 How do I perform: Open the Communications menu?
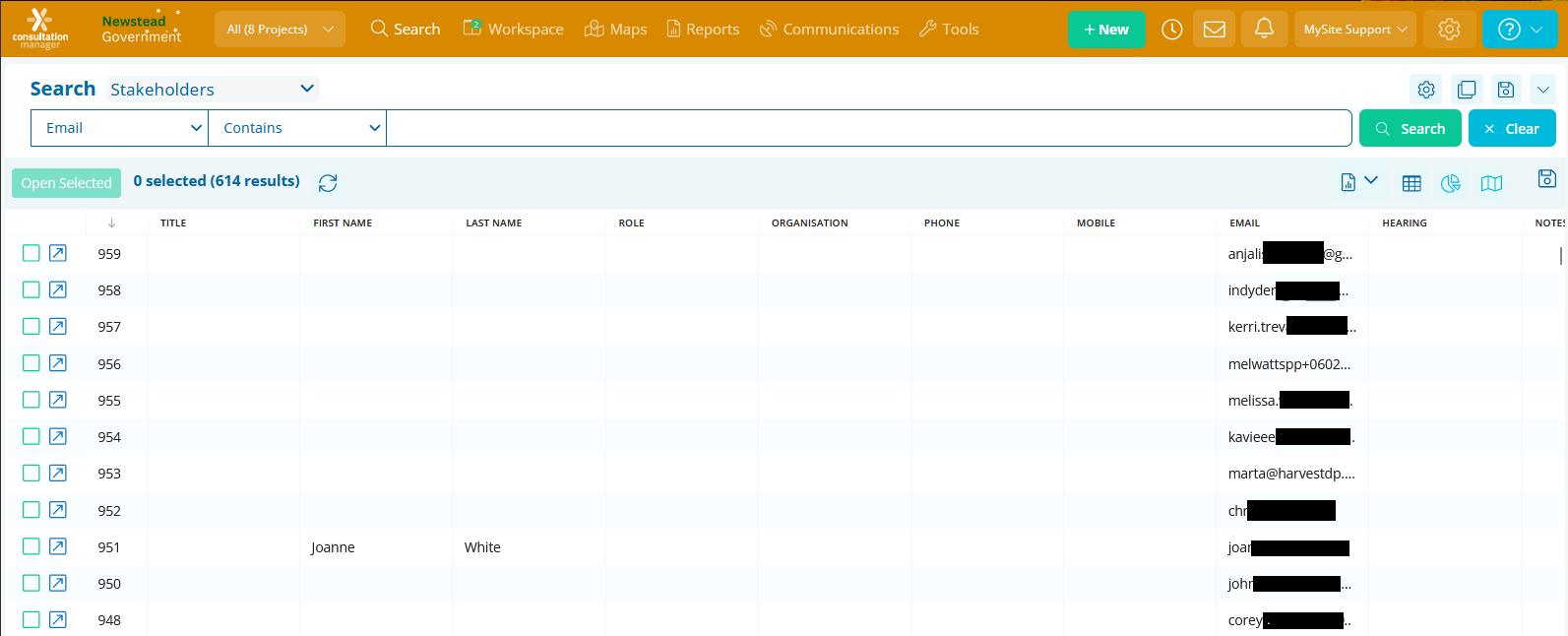point(829,30)
